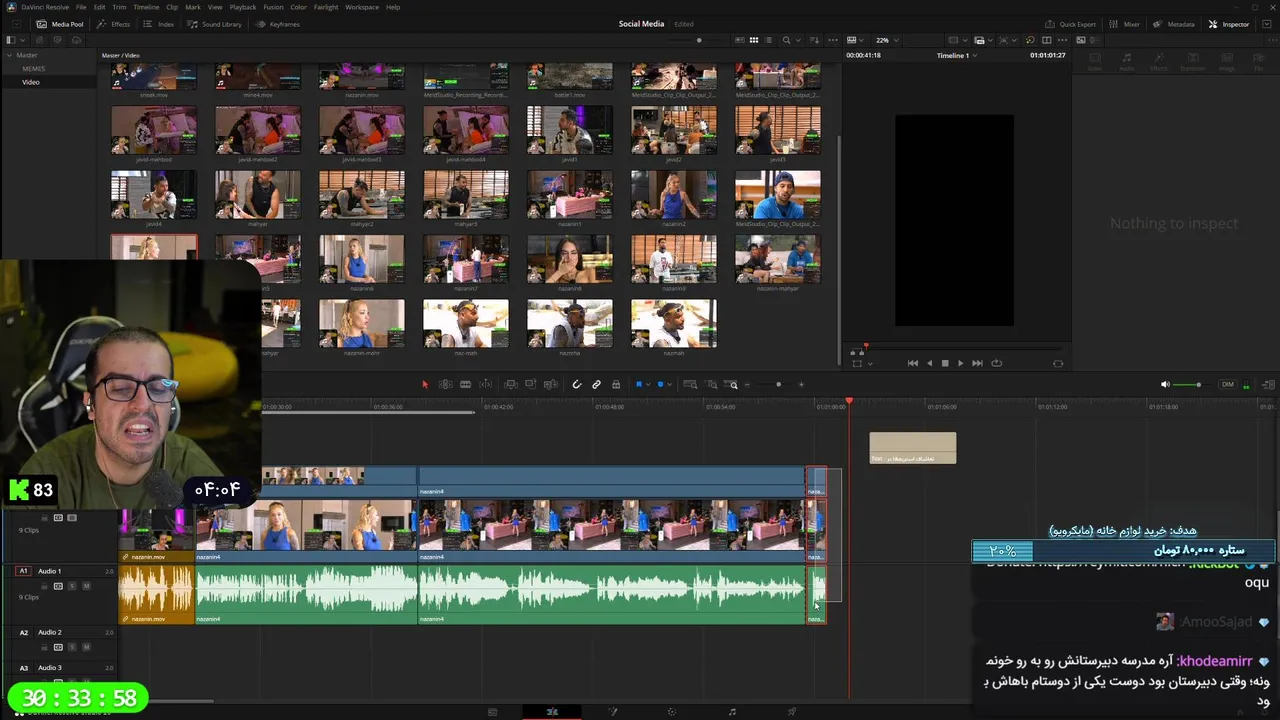Click the Insert Clip icon
This screenshot has width=1280, height=720.
(x=511, y=384)
